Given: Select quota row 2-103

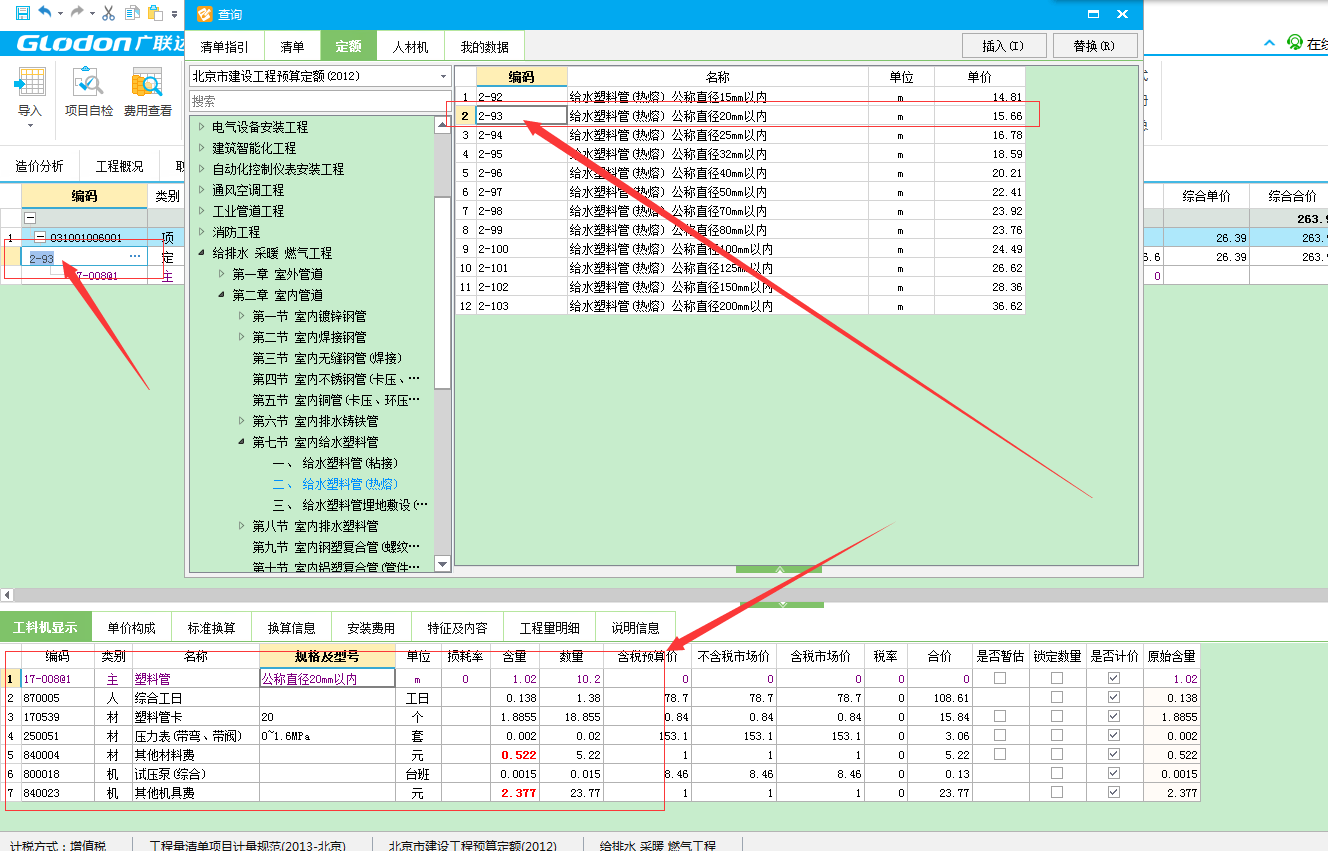Looking at the screenshot, I should (740, 306).
